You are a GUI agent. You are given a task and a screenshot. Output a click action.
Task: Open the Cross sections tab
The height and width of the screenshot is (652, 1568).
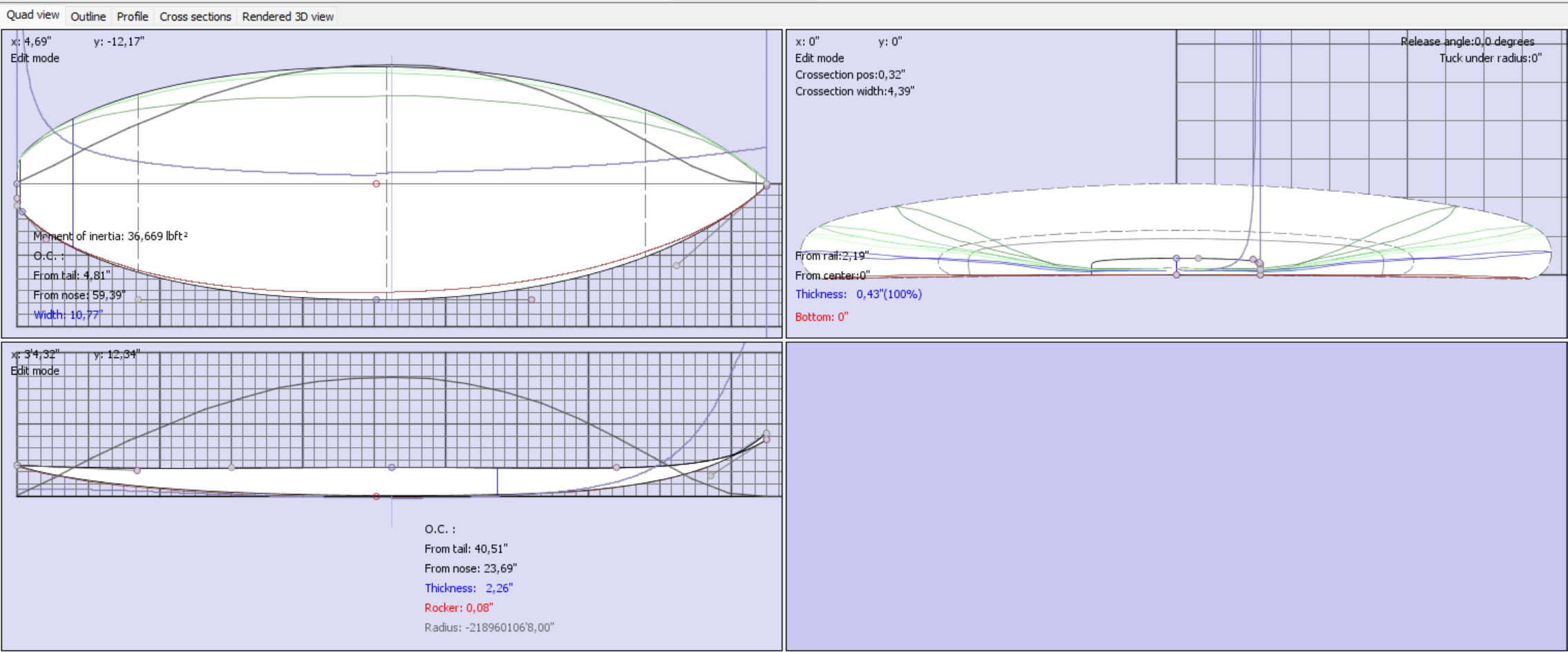[x=195, y=17]
